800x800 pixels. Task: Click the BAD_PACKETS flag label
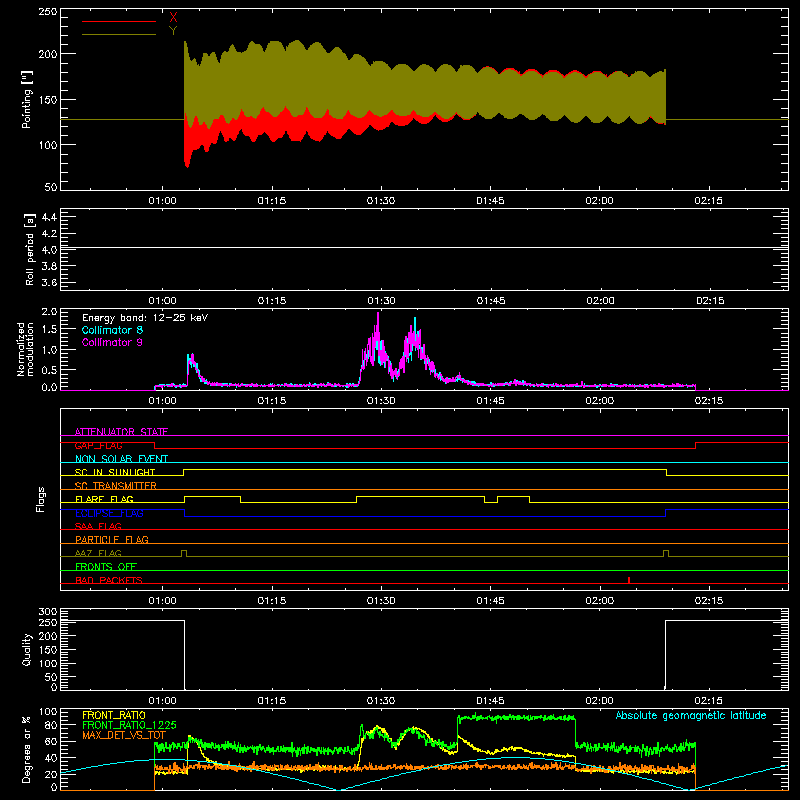[109, 580]
